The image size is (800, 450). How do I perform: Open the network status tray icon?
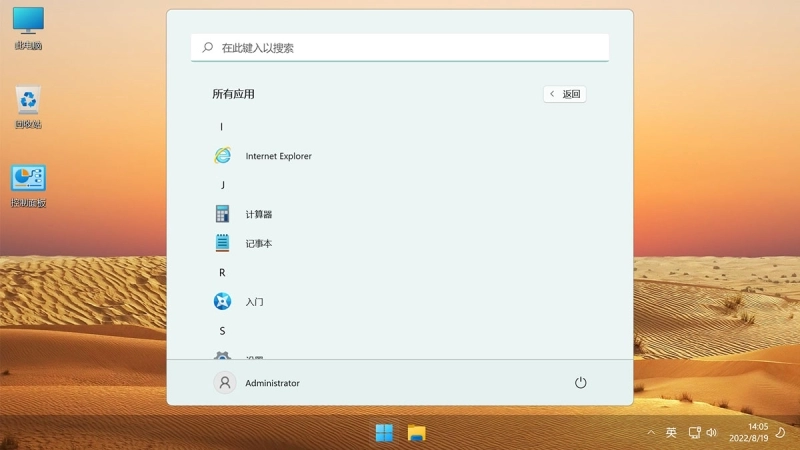pos(694,433)
